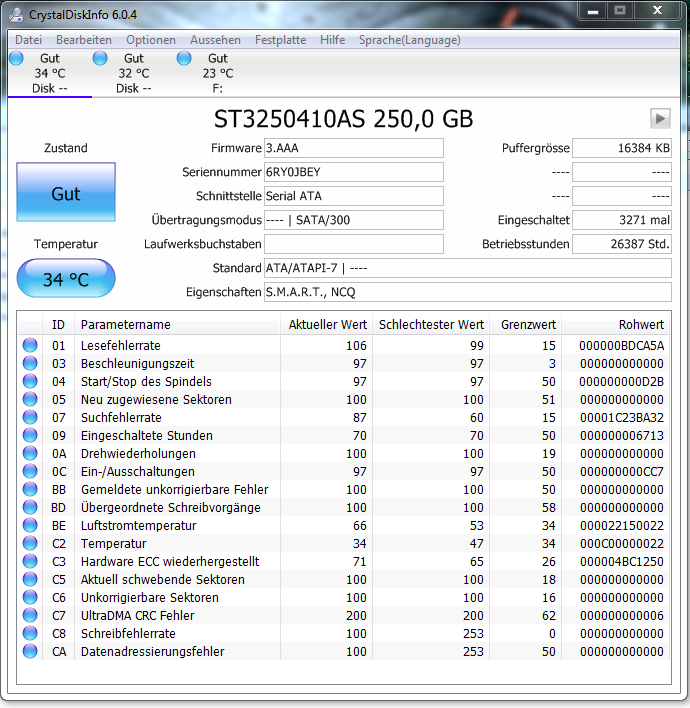The height and width of the screenshot is (708, 690).
Task: Open the Aussehen menu
Action: point(215,40)
